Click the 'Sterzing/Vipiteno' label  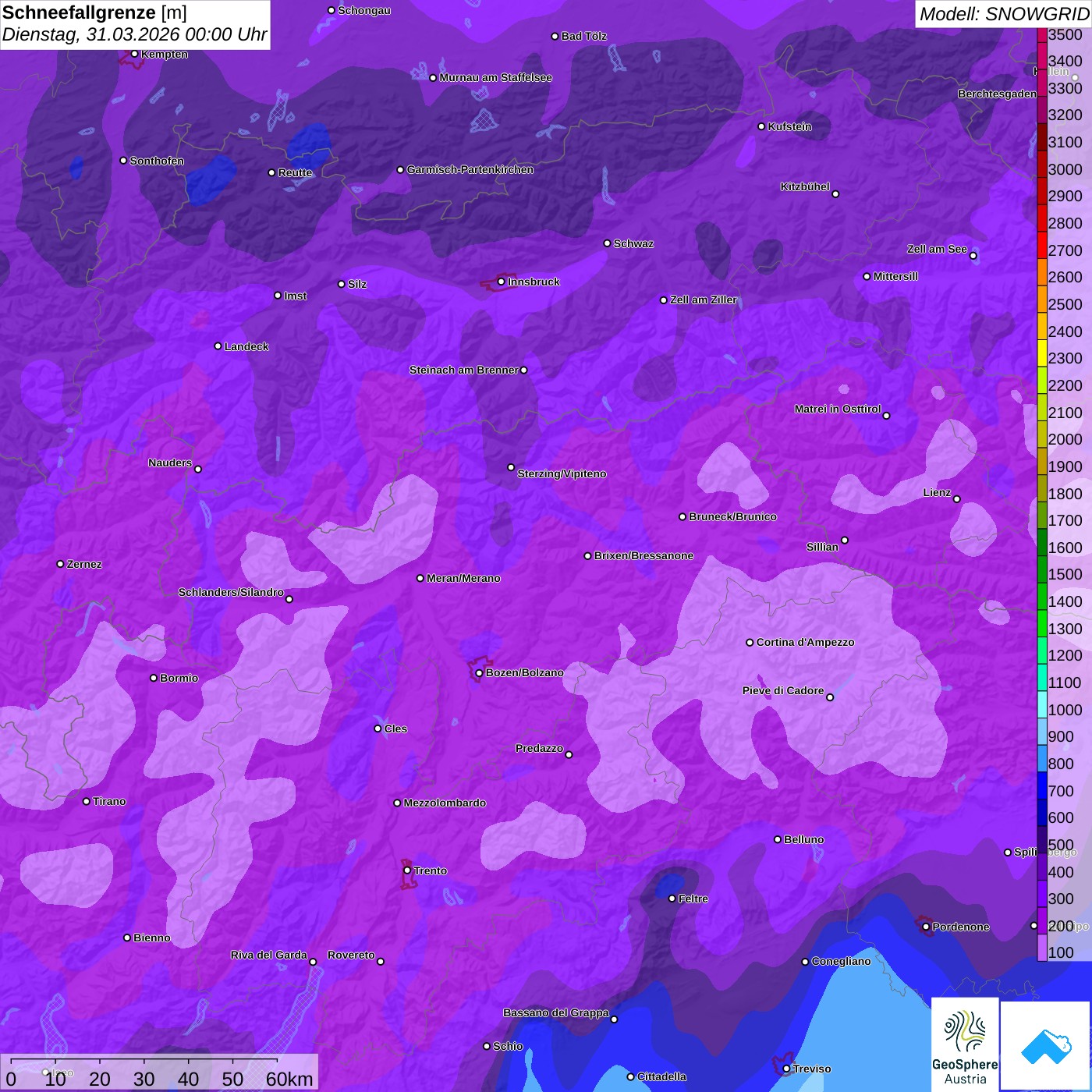[x=562, y=473]
